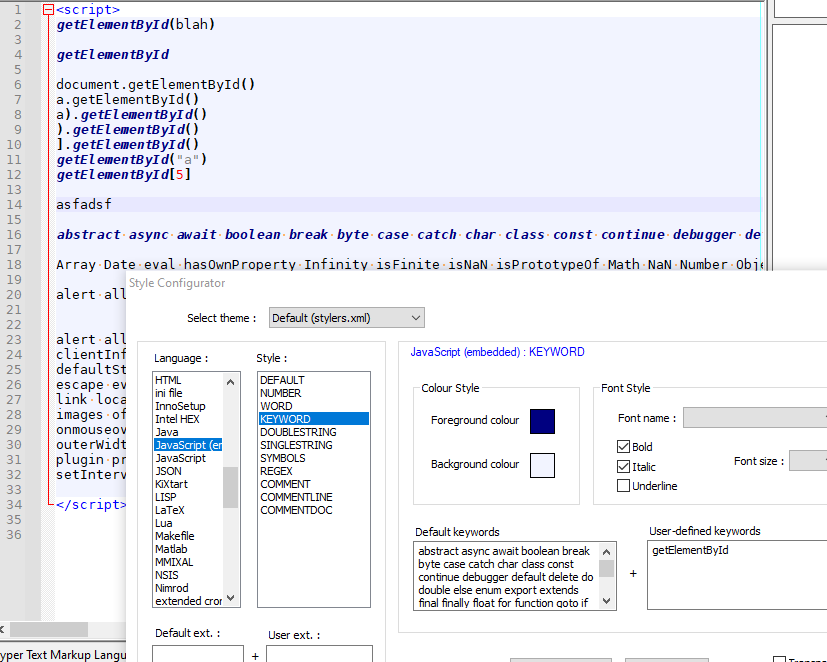Tick the Bold checkbox
This screenshot has width=827, height=662.
coord(623,447)
